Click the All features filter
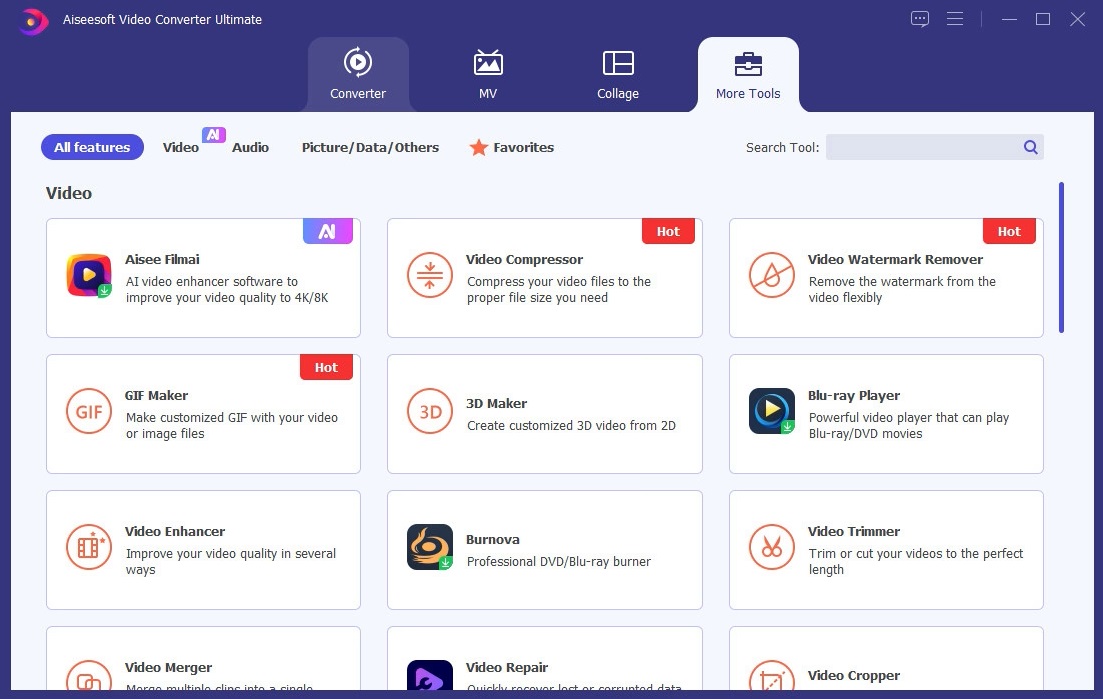 (92, 147)
